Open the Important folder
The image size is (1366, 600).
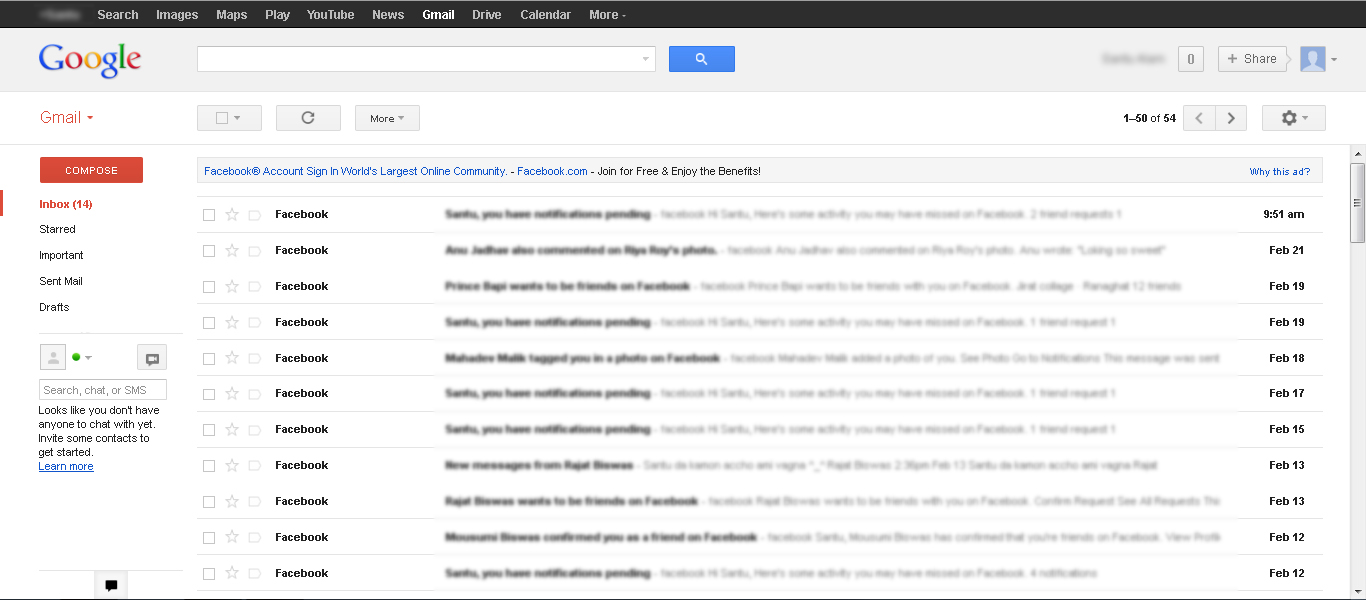(61, 255)
